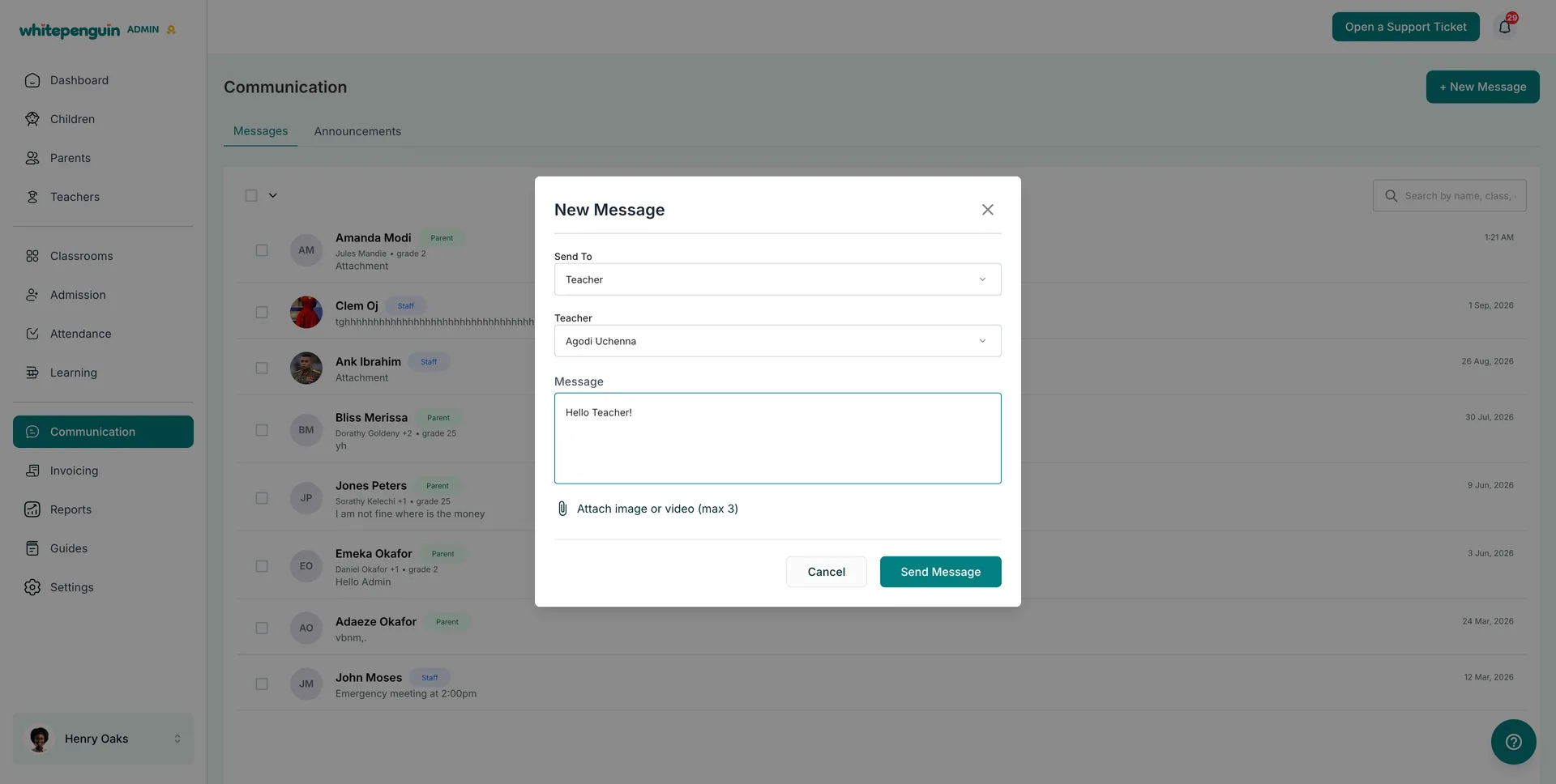Open the Teacher selection dropdown
The width and height of the screenshot is (1556, 784).
(777, 341)
